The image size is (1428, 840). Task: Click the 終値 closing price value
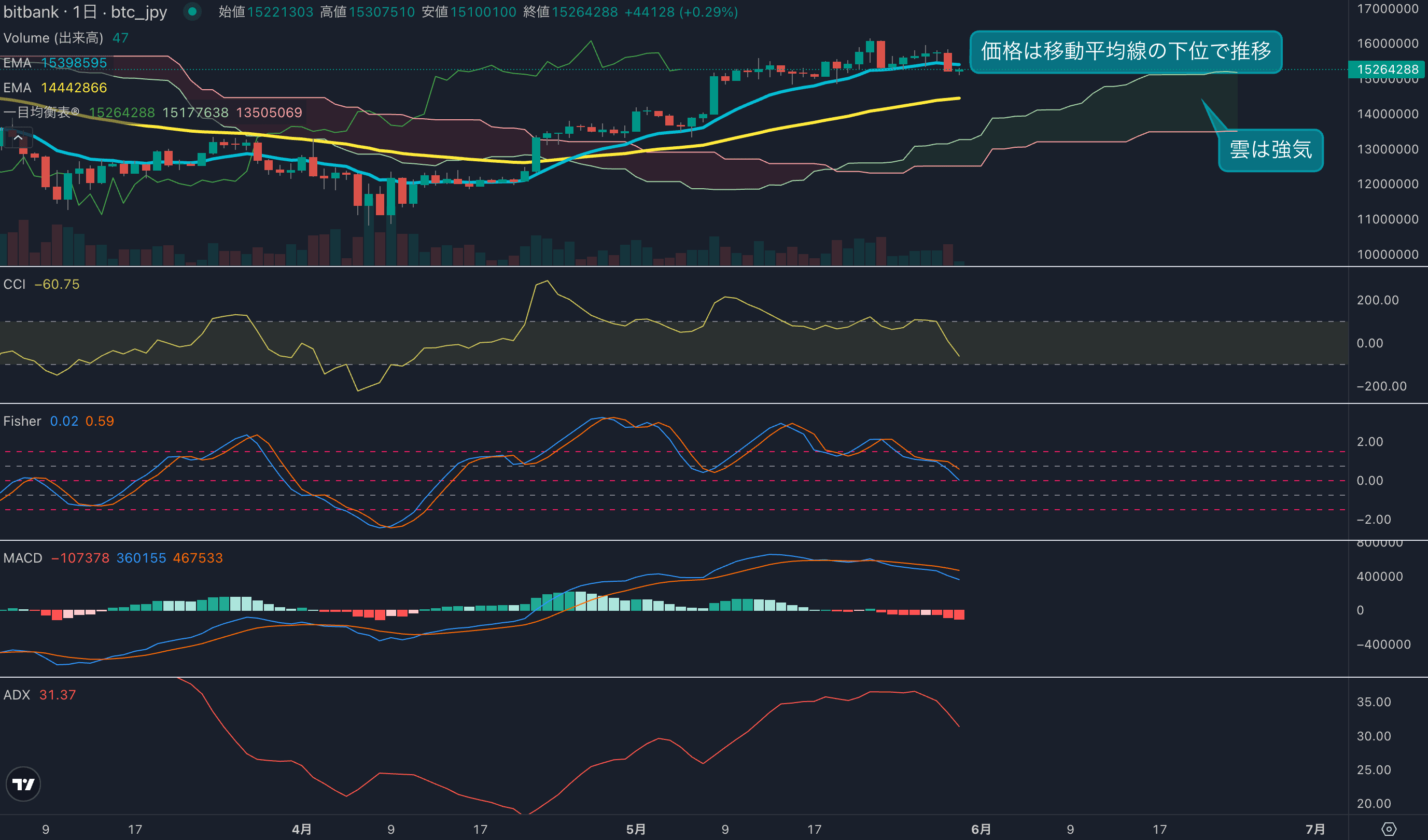click(584, 12)
